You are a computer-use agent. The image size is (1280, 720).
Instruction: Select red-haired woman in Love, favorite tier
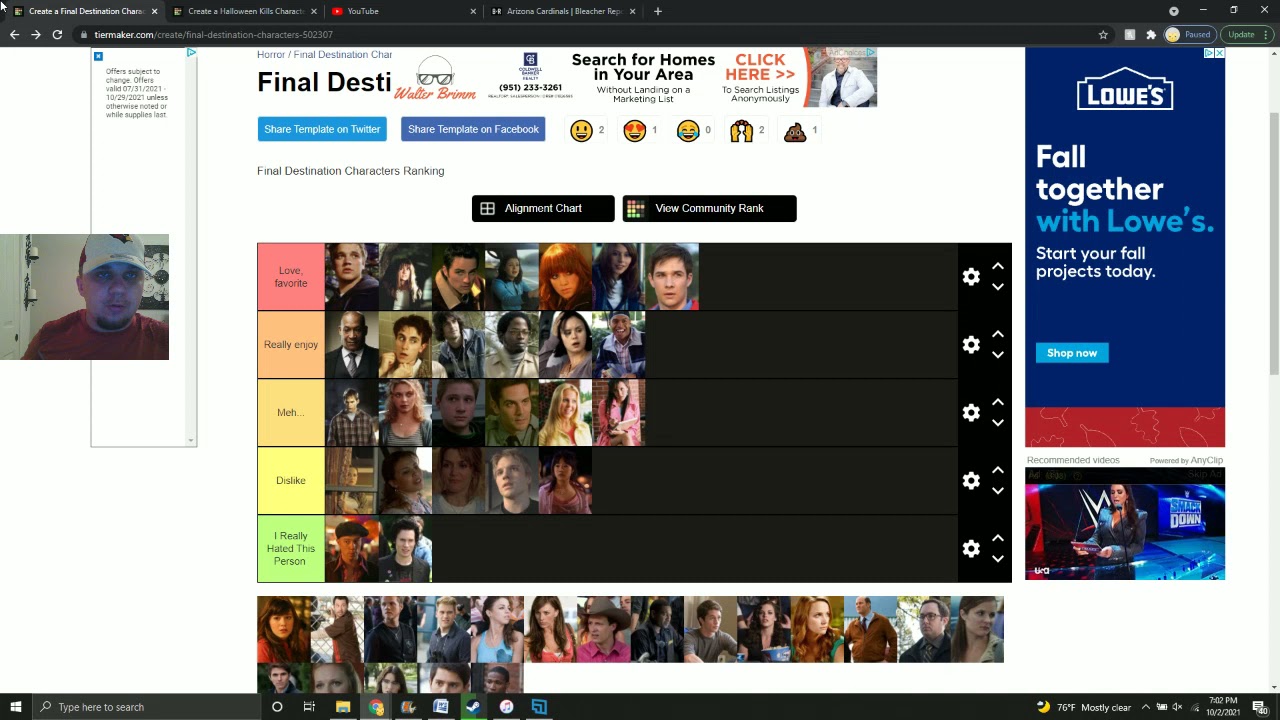click(x=565, y=277)
